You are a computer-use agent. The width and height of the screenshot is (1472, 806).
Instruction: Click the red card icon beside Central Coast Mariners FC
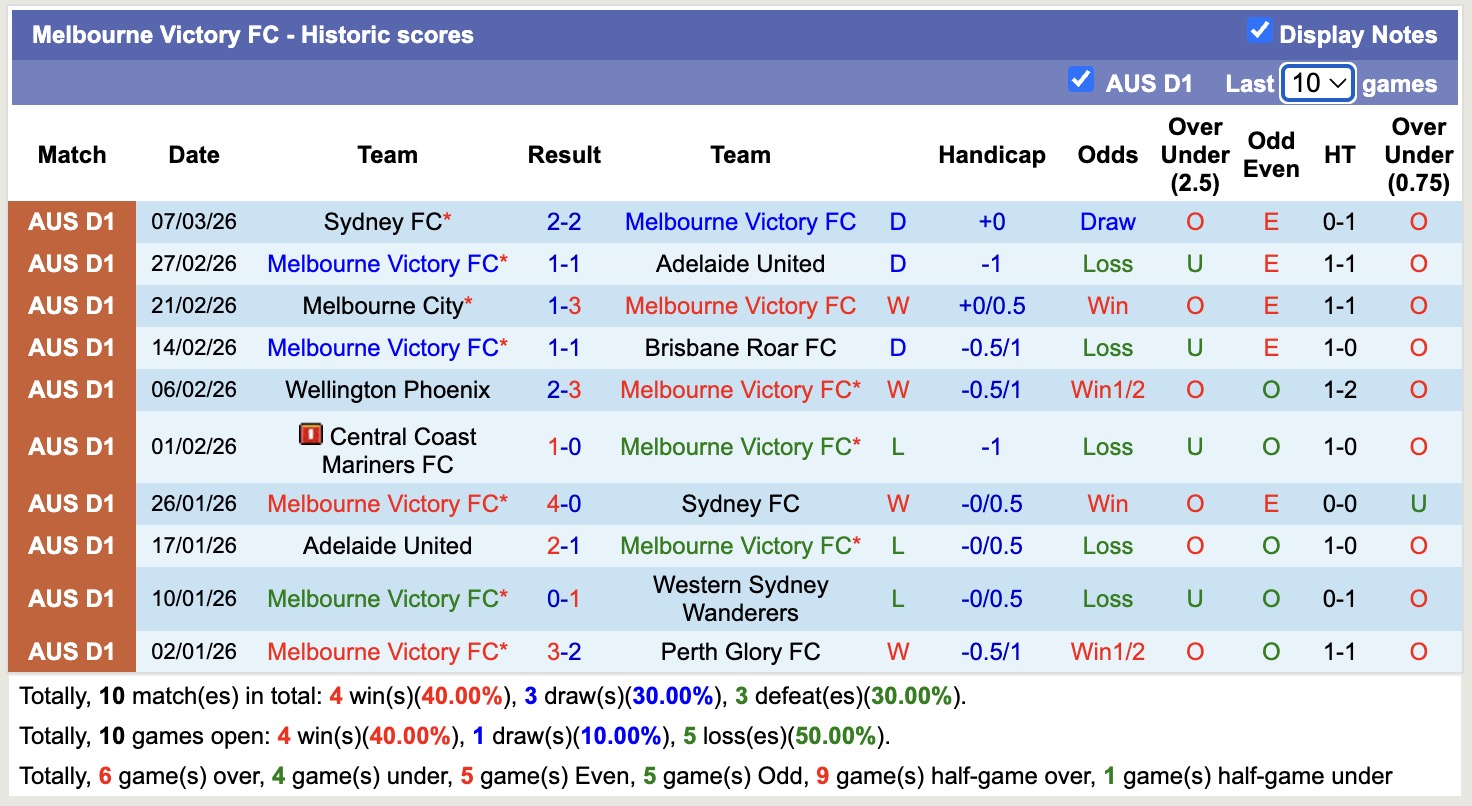tap(313, 435)
